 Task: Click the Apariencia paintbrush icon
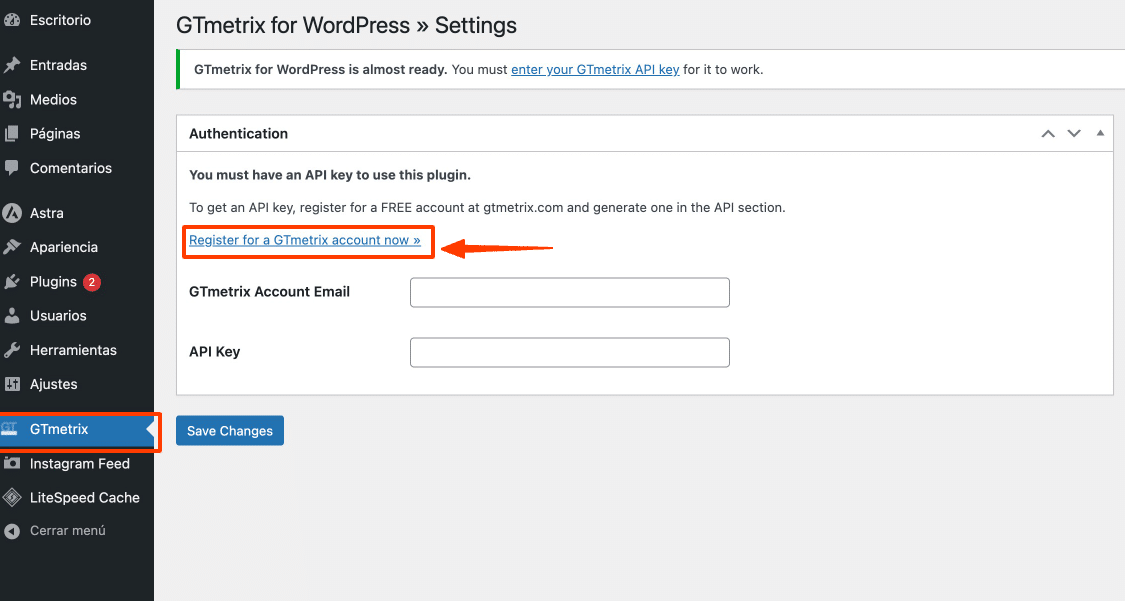coord(11,247)
